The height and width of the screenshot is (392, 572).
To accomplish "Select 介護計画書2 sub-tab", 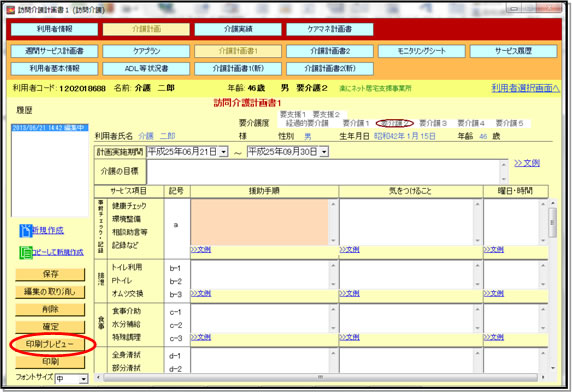I will coord(330,51).
